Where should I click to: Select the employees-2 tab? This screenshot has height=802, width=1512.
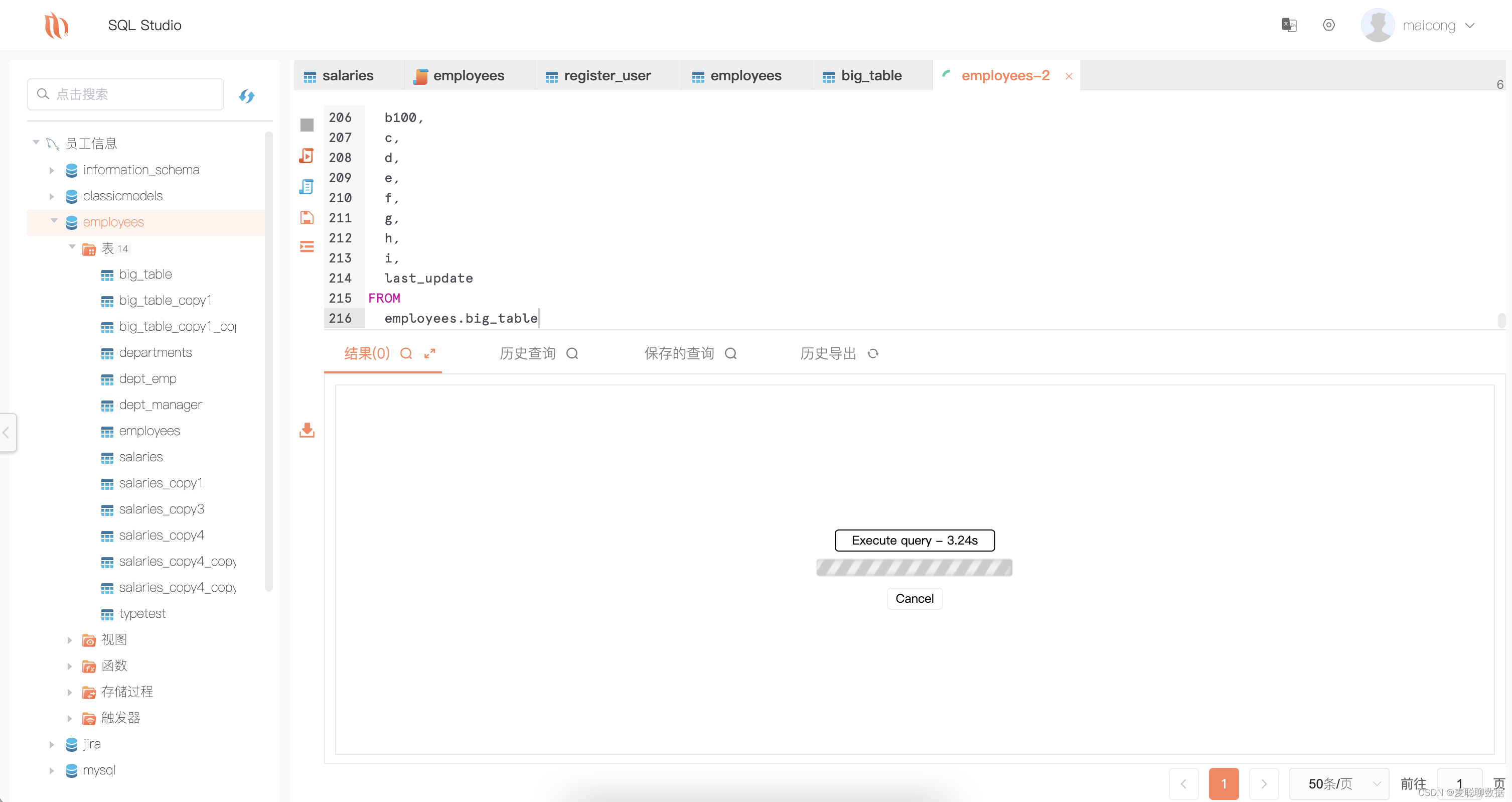point(1005,76)
